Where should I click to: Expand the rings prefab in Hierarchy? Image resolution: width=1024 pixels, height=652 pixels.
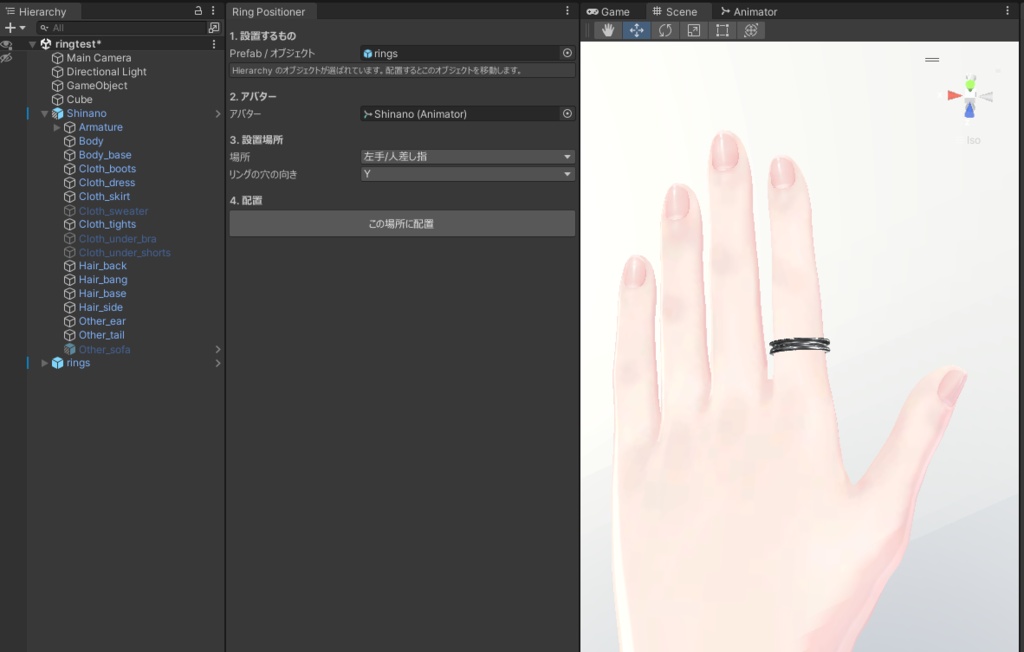tap(44, 363)
